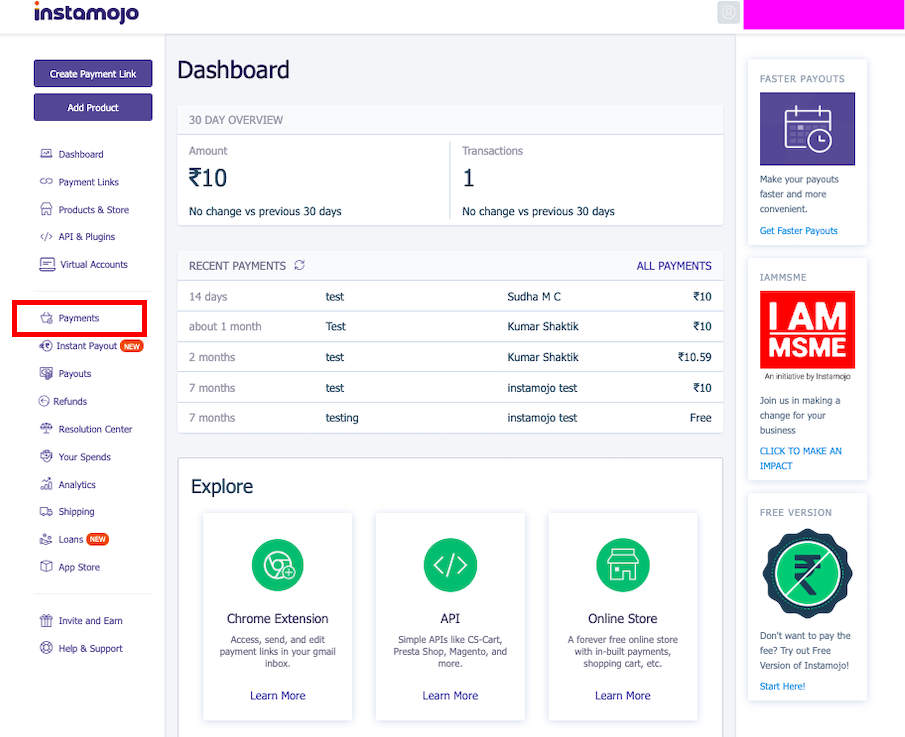The width and height of the screenshot is (905, 737).
Task: Click the Online Store green icon
Action: (x=623, y=565)
